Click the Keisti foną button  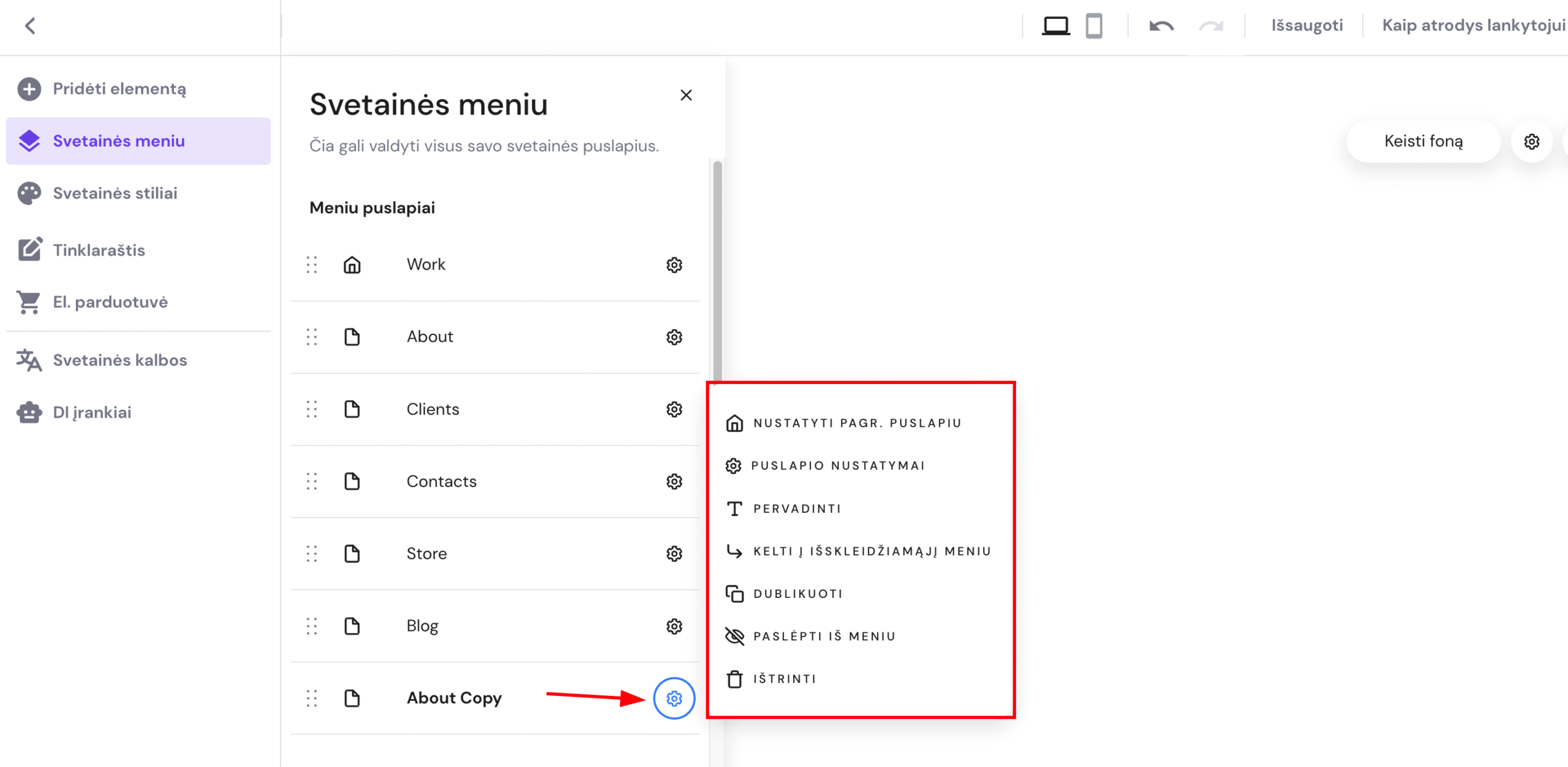pyautogui.click(x=1423, y=142)
